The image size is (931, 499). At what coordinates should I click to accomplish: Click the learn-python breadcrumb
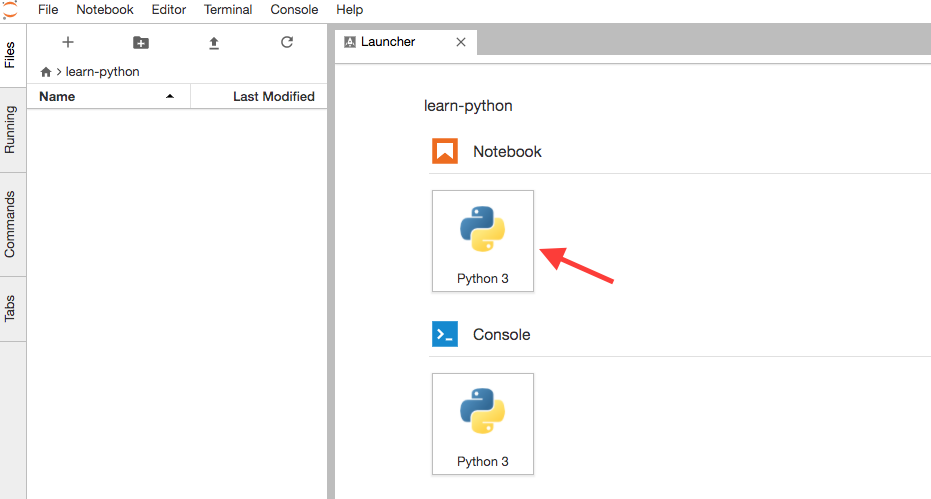tap(102, 72)
